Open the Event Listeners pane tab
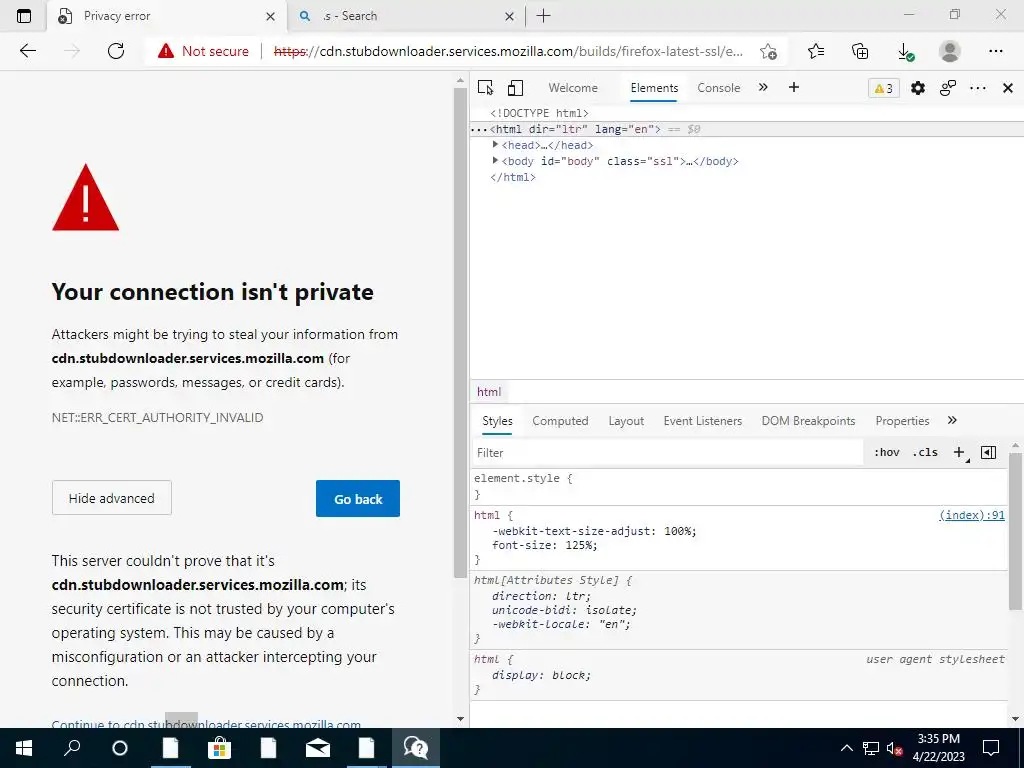Viewport: 1024px width, 768px height. coord(703,421)
